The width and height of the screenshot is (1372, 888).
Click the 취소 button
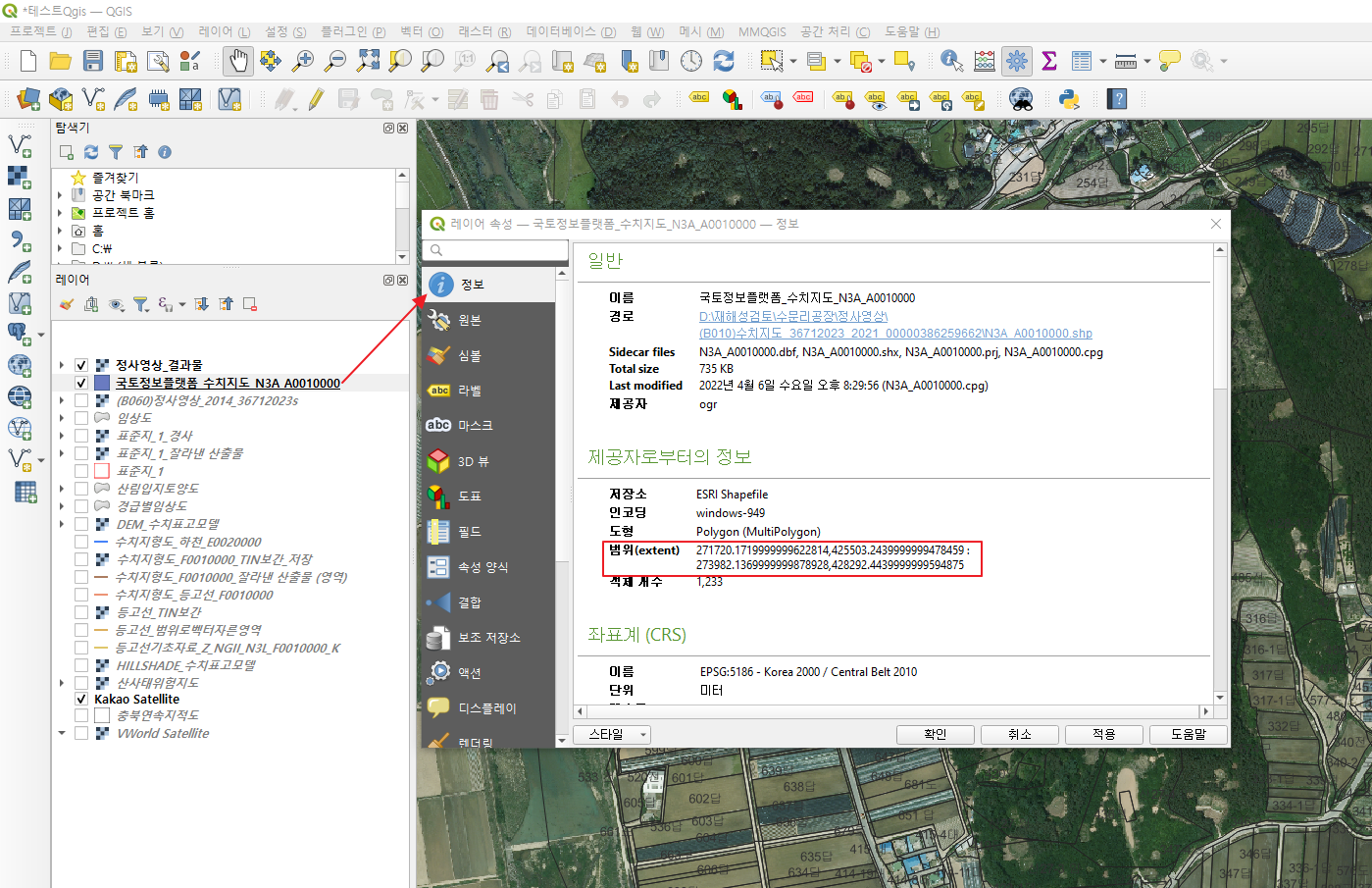coord(1020,734)
